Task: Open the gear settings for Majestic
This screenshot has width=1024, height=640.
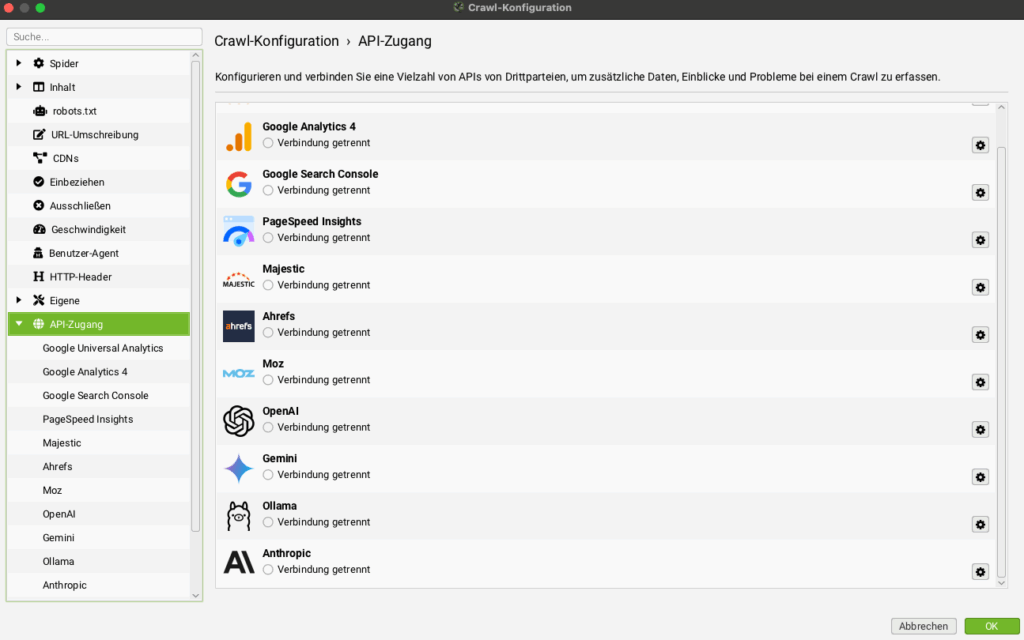Action: click(980, 287)
